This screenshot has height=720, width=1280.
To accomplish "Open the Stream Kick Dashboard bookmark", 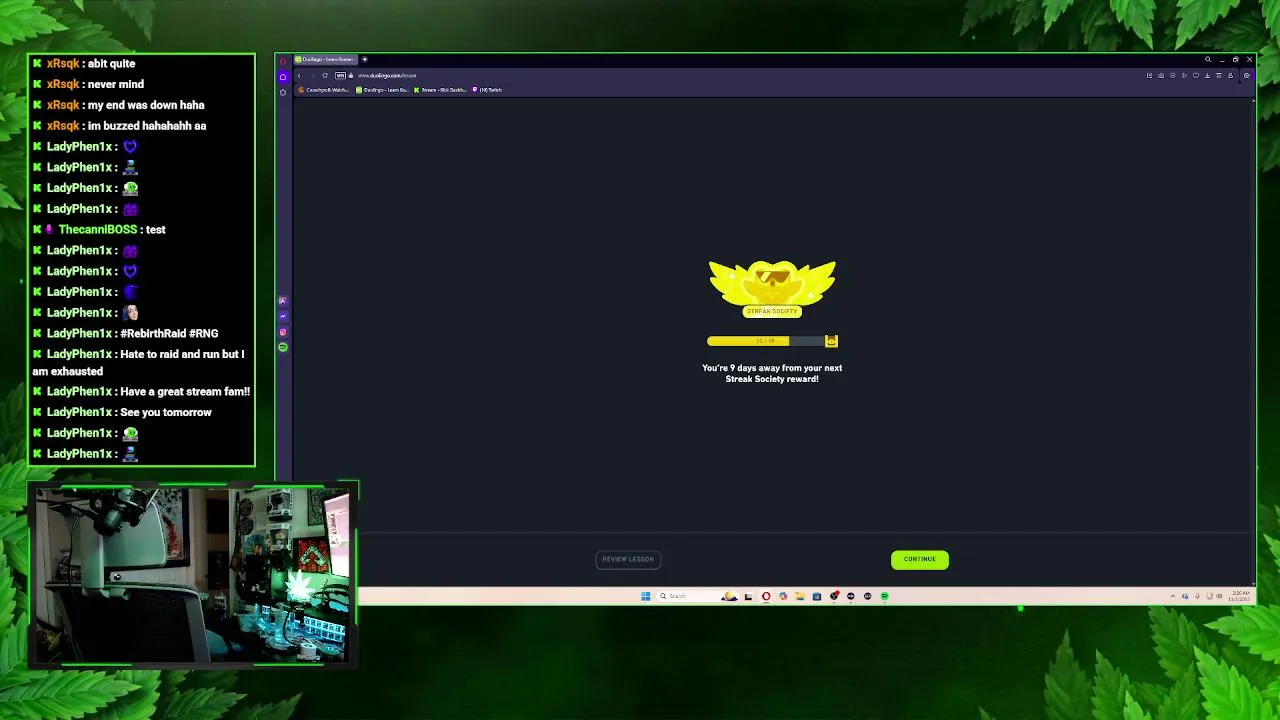I will click(x=440, y=90).
